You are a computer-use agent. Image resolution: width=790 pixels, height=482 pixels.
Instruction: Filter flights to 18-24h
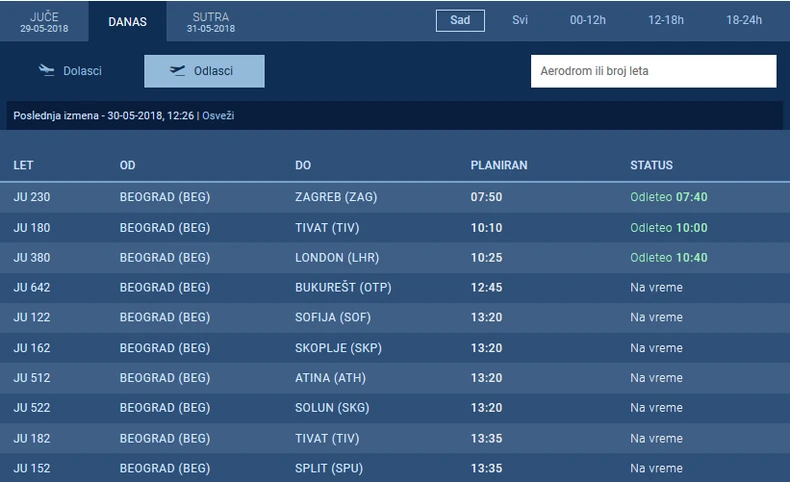pyautogui.click(x=744, y=20)
